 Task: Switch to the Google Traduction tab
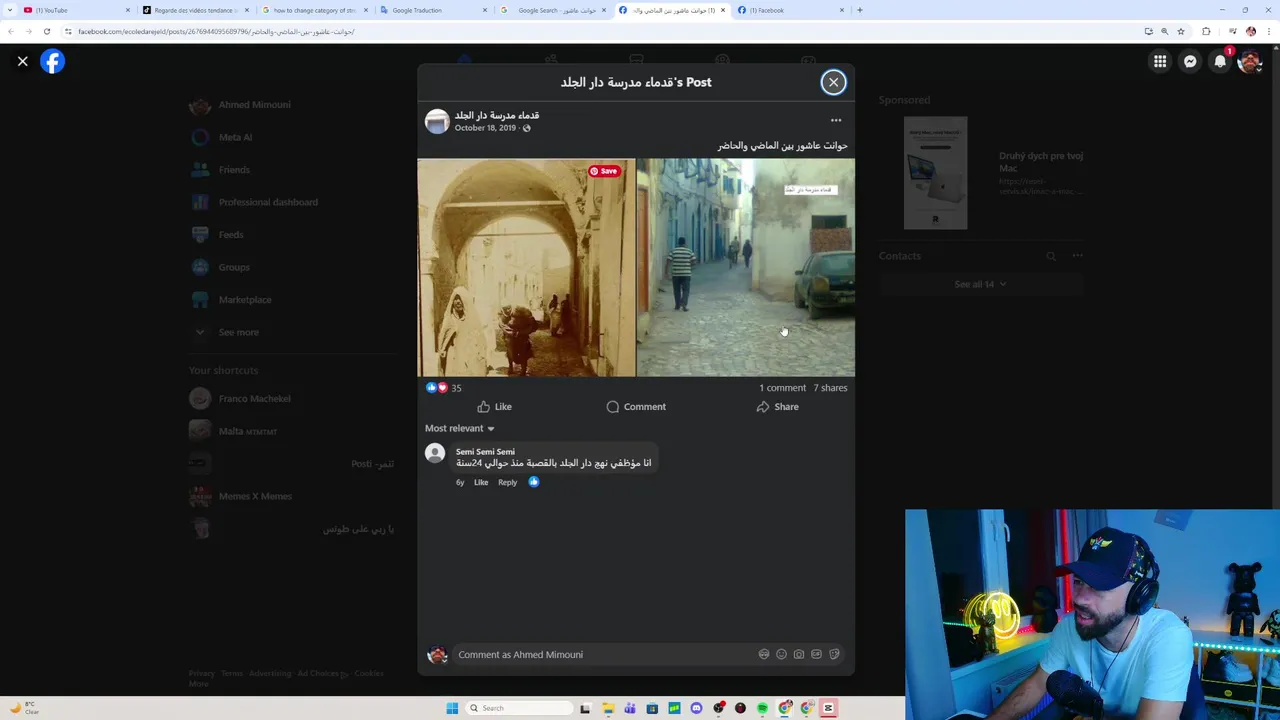(x=432, y=10)
